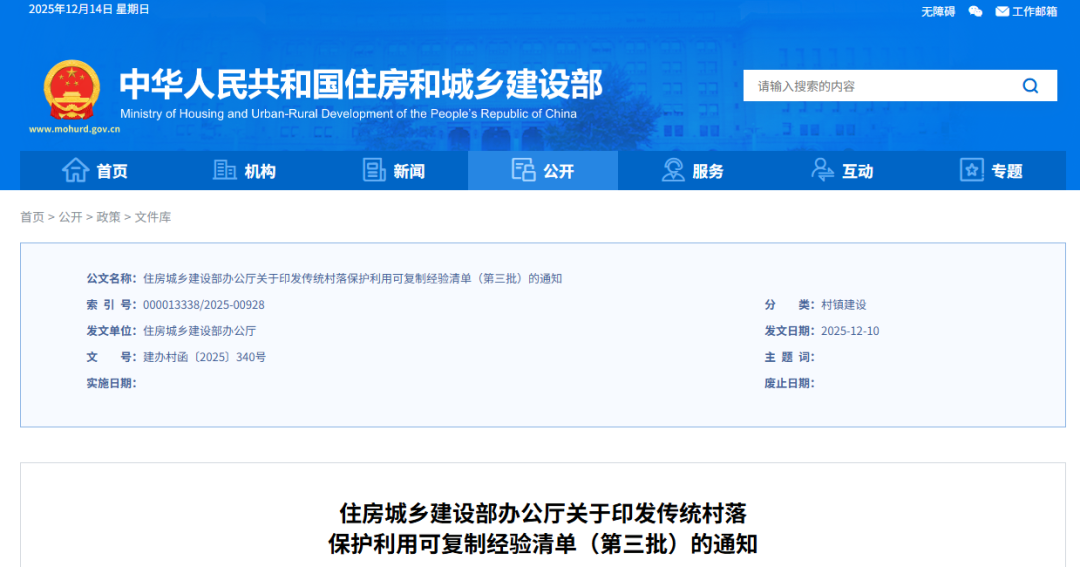Viewport: 1080px width, 567px height.
Task: Go to 首页 in the breadcrumb
Action: [x=32, y=217]
